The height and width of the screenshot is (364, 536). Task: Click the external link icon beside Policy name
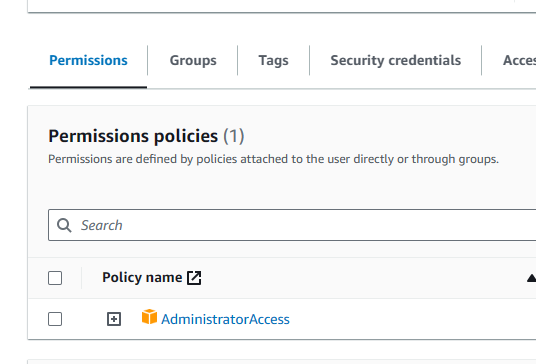coord(194,278)
